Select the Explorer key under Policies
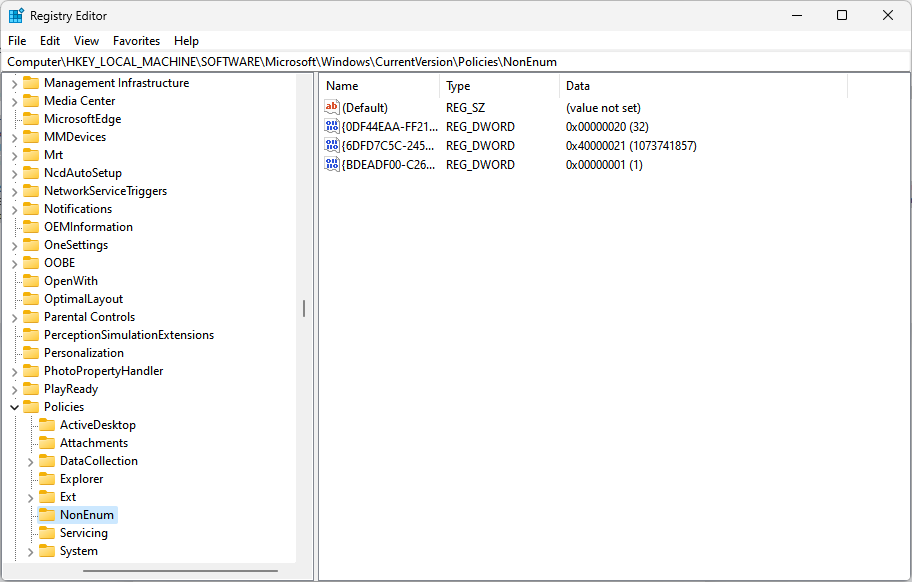Screen dimensions: 912x582 coord(81,479)
